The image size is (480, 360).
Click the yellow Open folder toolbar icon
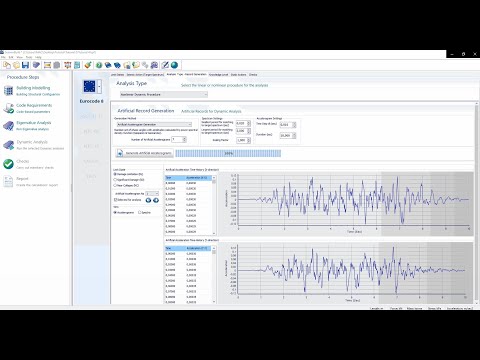tap(16, 65)
